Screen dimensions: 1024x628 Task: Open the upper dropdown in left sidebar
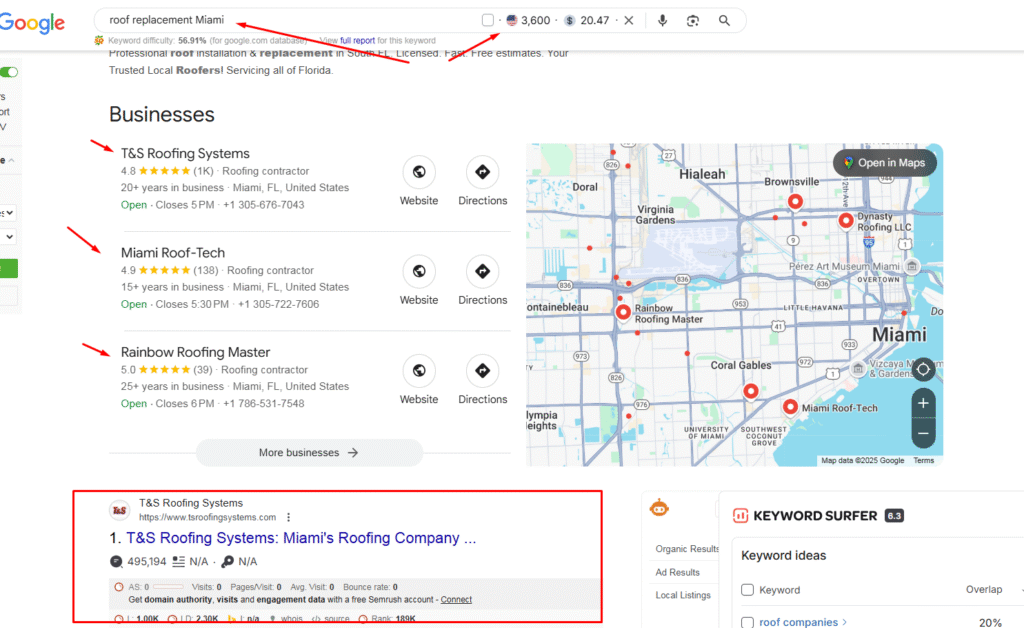pyautogui.click(x=8, y=213)
